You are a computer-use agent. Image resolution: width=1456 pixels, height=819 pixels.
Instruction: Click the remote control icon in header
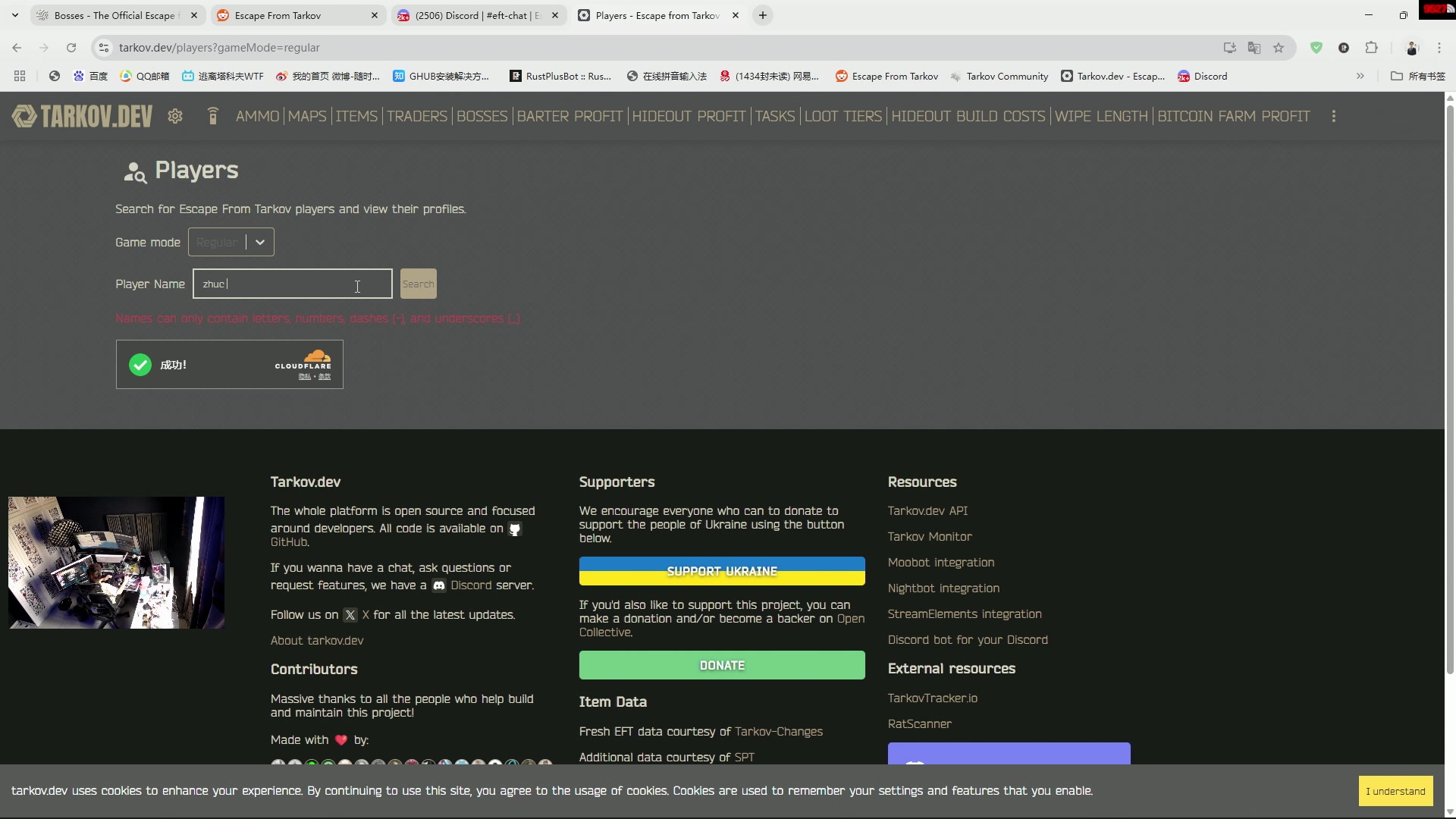point(213,116)
